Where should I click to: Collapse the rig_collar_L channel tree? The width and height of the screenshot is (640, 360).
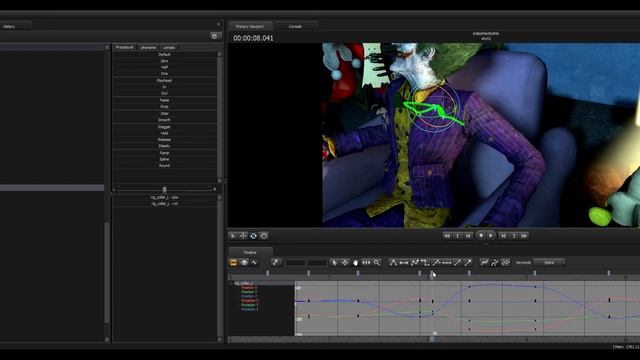231,283
